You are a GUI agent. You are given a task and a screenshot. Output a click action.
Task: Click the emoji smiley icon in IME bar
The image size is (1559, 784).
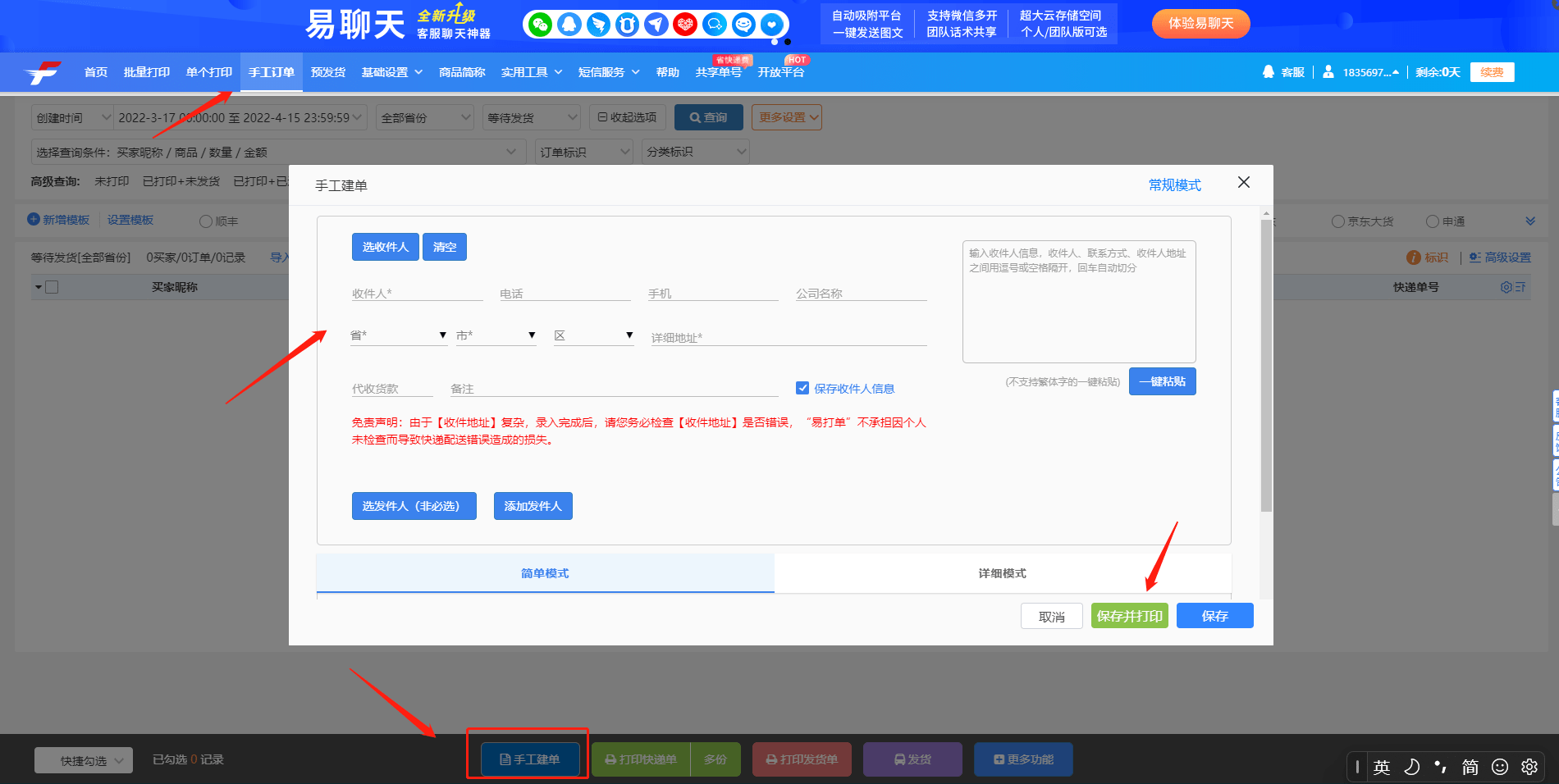point(1500,767)
